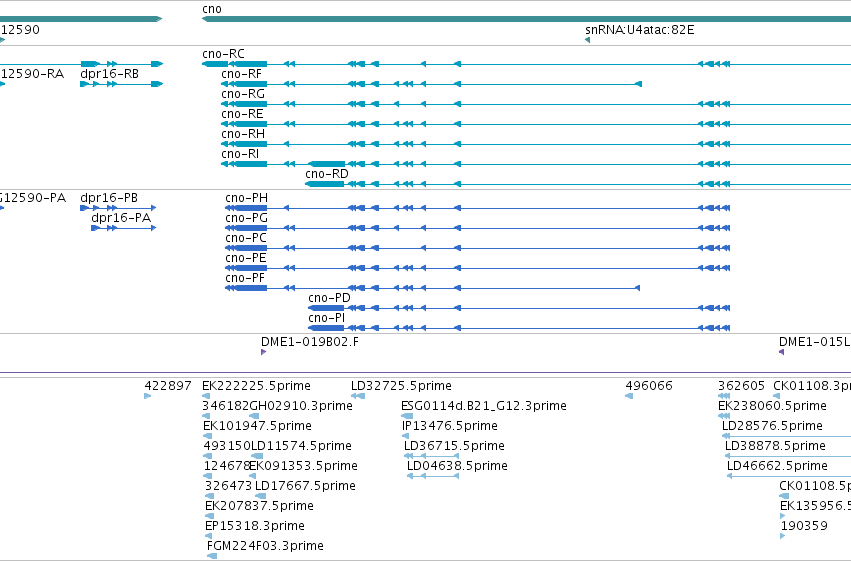Select LD17667.5prime EST label

coord(305,487)
